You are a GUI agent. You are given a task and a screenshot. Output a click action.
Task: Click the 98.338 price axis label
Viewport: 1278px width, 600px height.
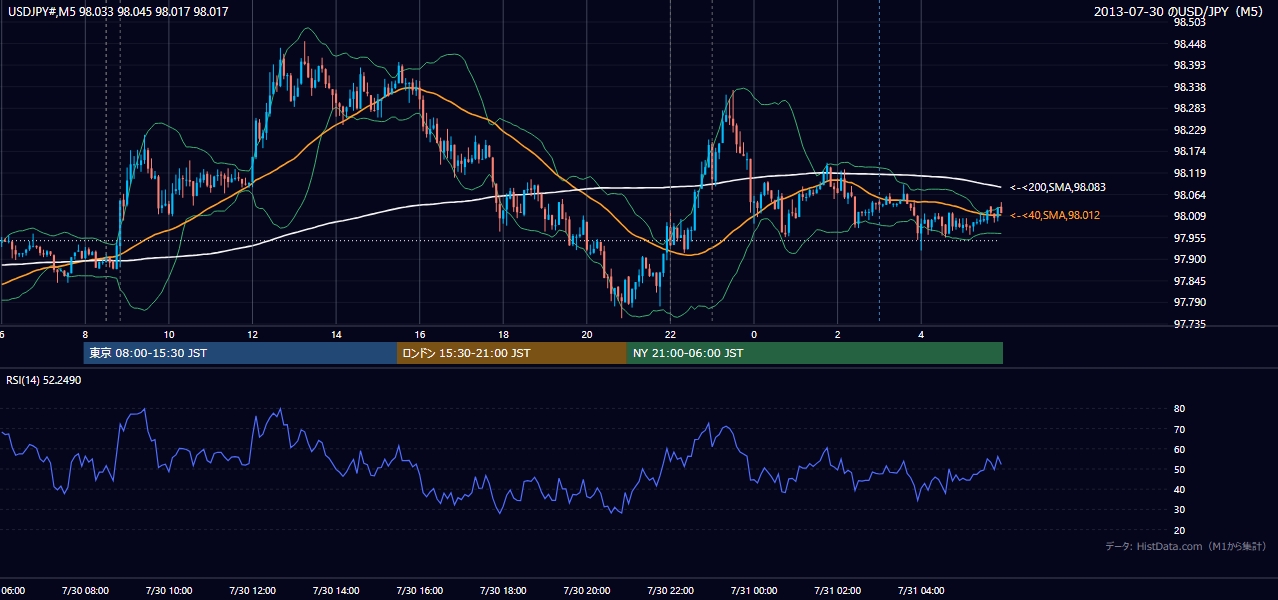point(1189,87)
